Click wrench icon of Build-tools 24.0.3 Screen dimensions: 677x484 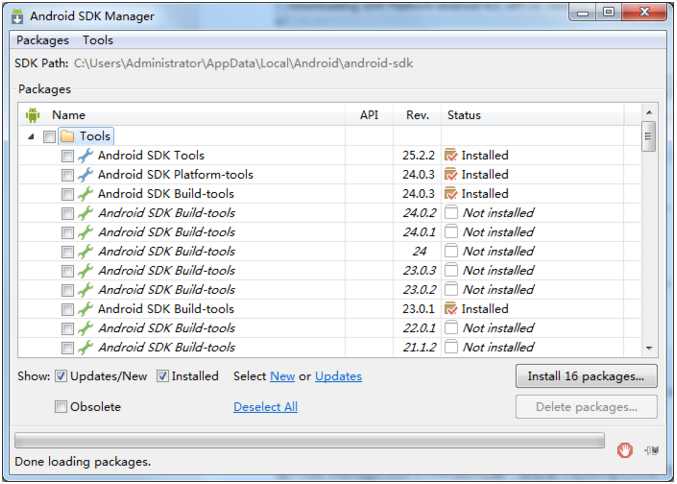pos(85,194)
